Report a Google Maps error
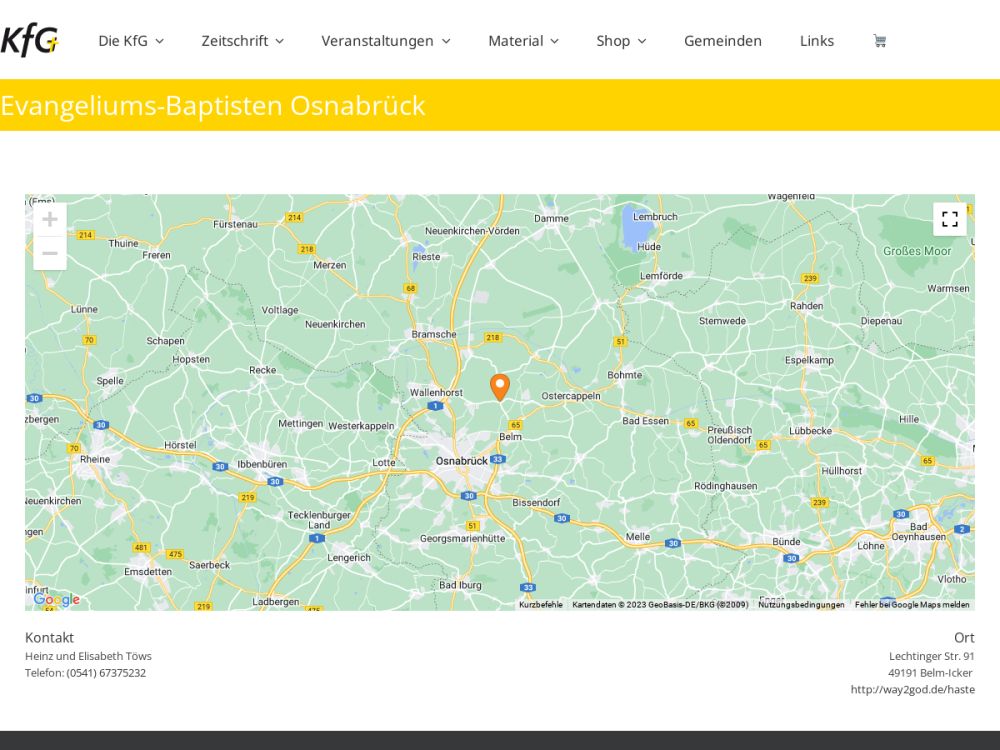 (911, 604)
